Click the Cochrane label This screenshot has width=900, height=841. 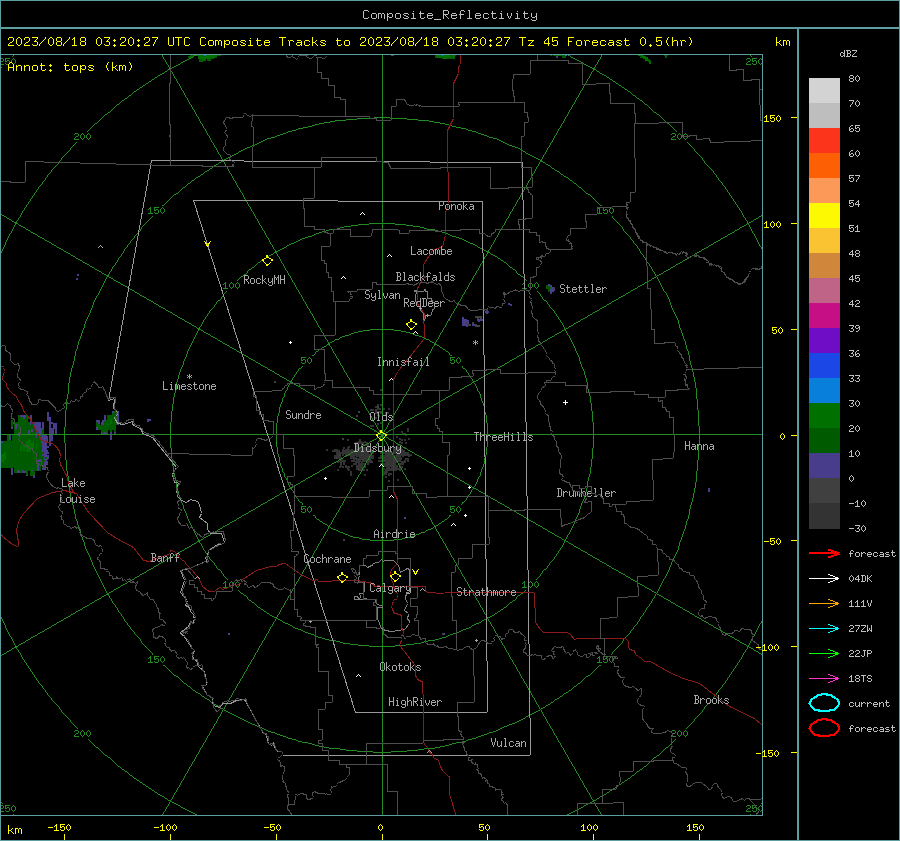[327, 559]
